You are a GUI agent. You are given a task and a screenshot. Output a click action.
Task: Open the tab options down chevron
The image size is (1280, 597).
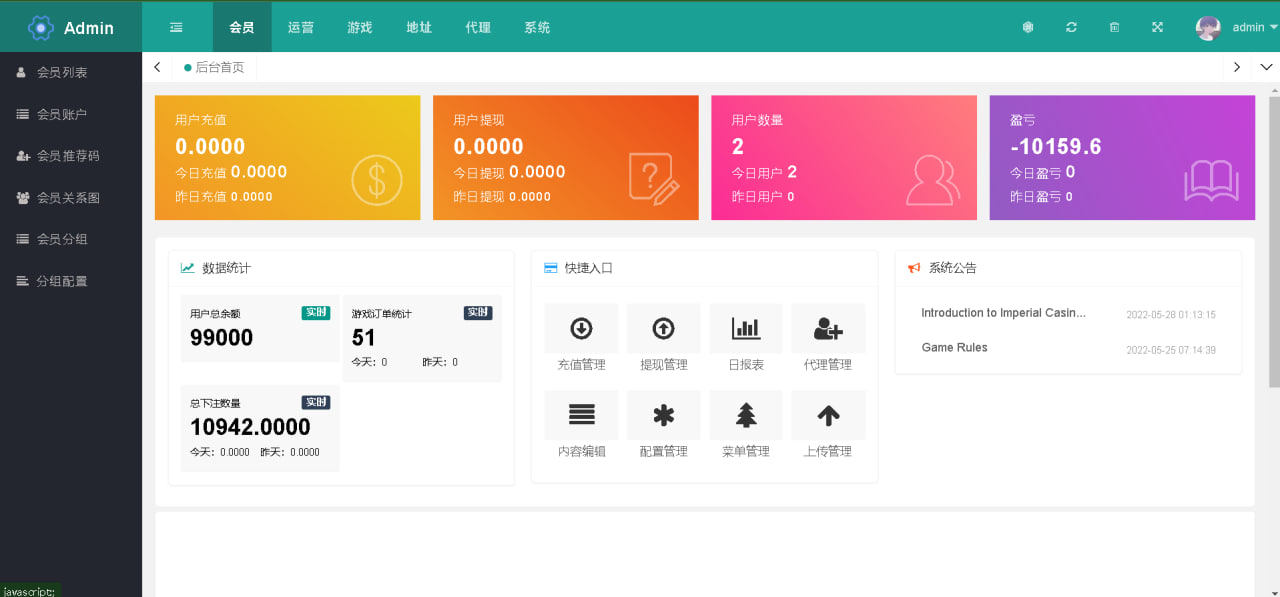pyautogui.click(x=1266, y=67)
